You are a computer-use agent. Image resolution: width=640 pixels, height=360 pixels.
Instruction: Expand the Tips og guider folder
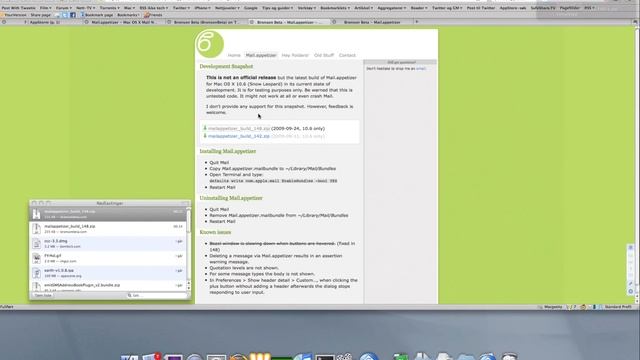pos(277,8)
